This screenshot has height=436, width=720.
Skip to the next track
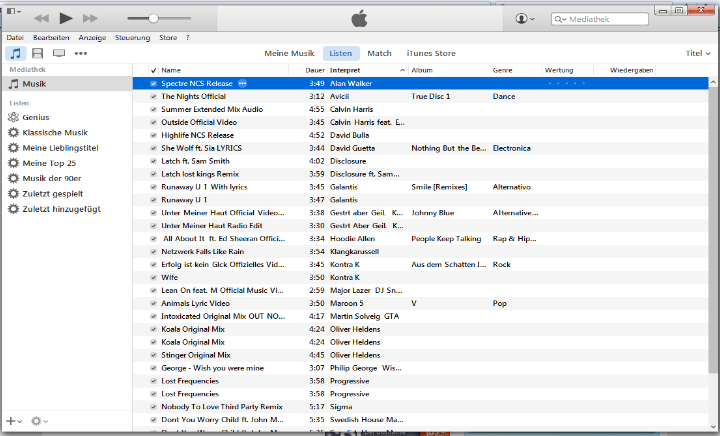point(90,18)
